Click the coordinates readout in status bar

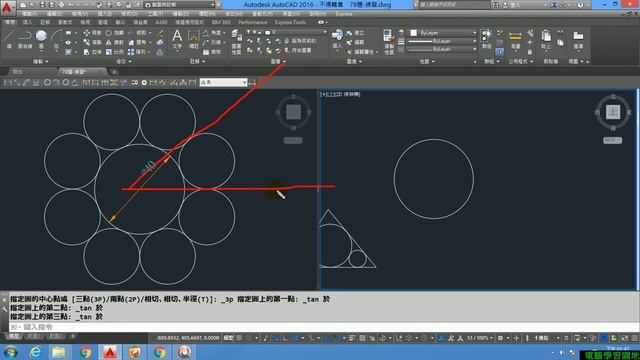187,338
